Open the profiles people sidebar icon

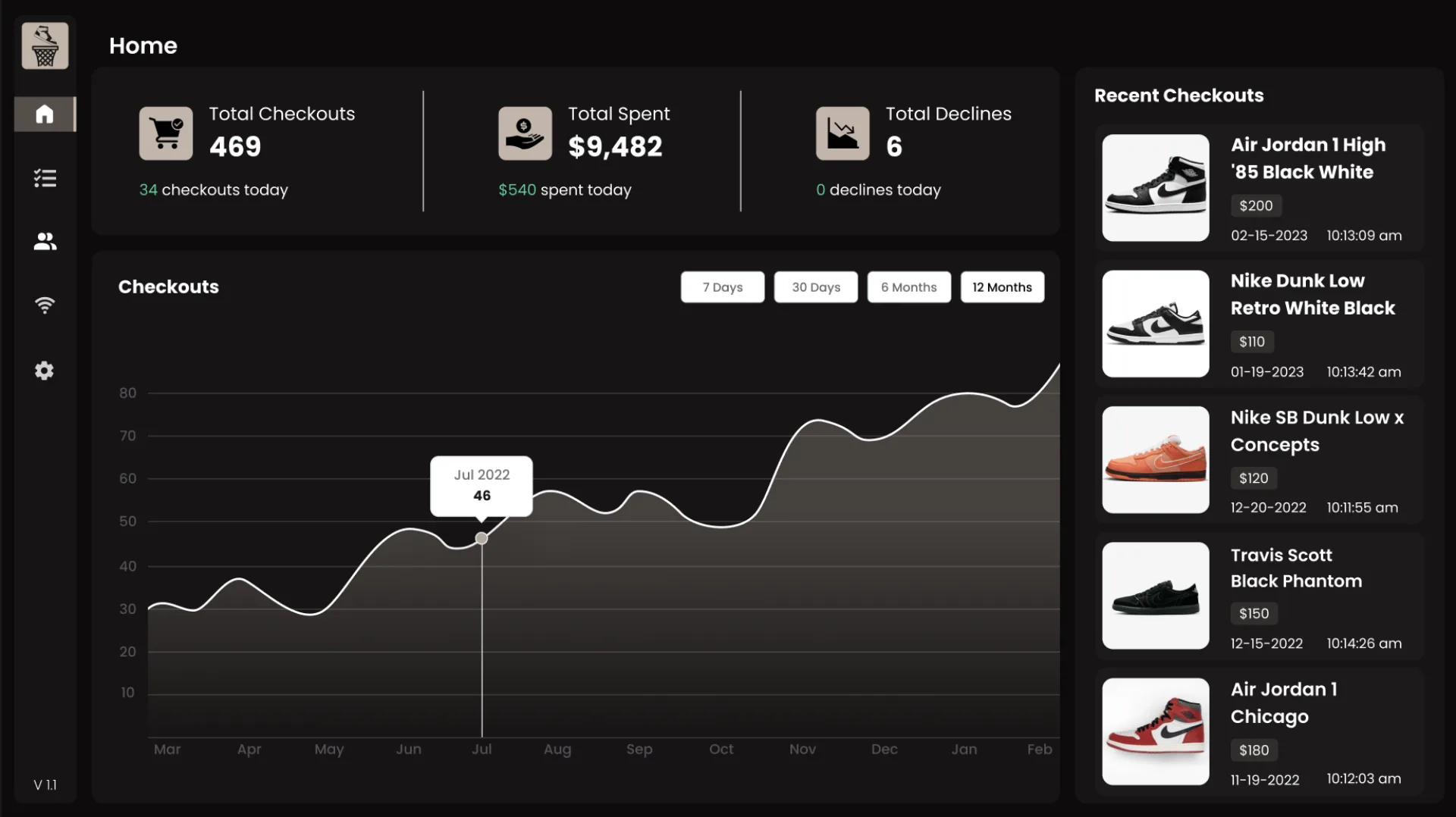point(45,242)
